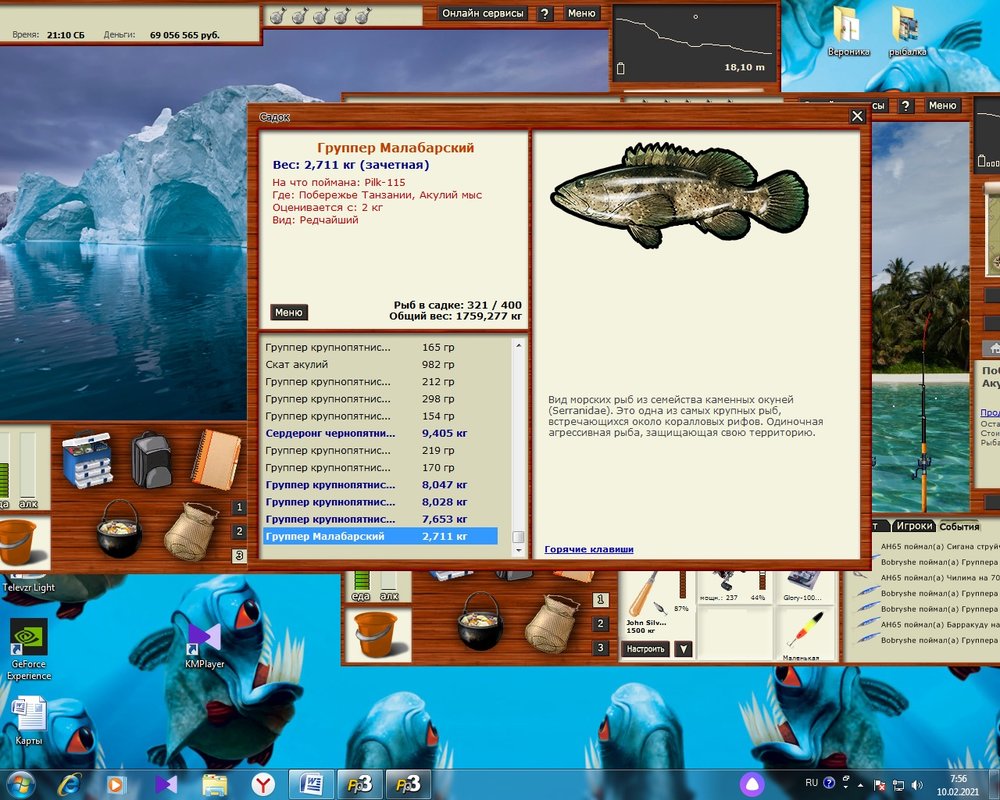Open the Онлайн сервисы menu
Image resolution: width=1000 pixels, height=800 pixels.
click(483, 14)
